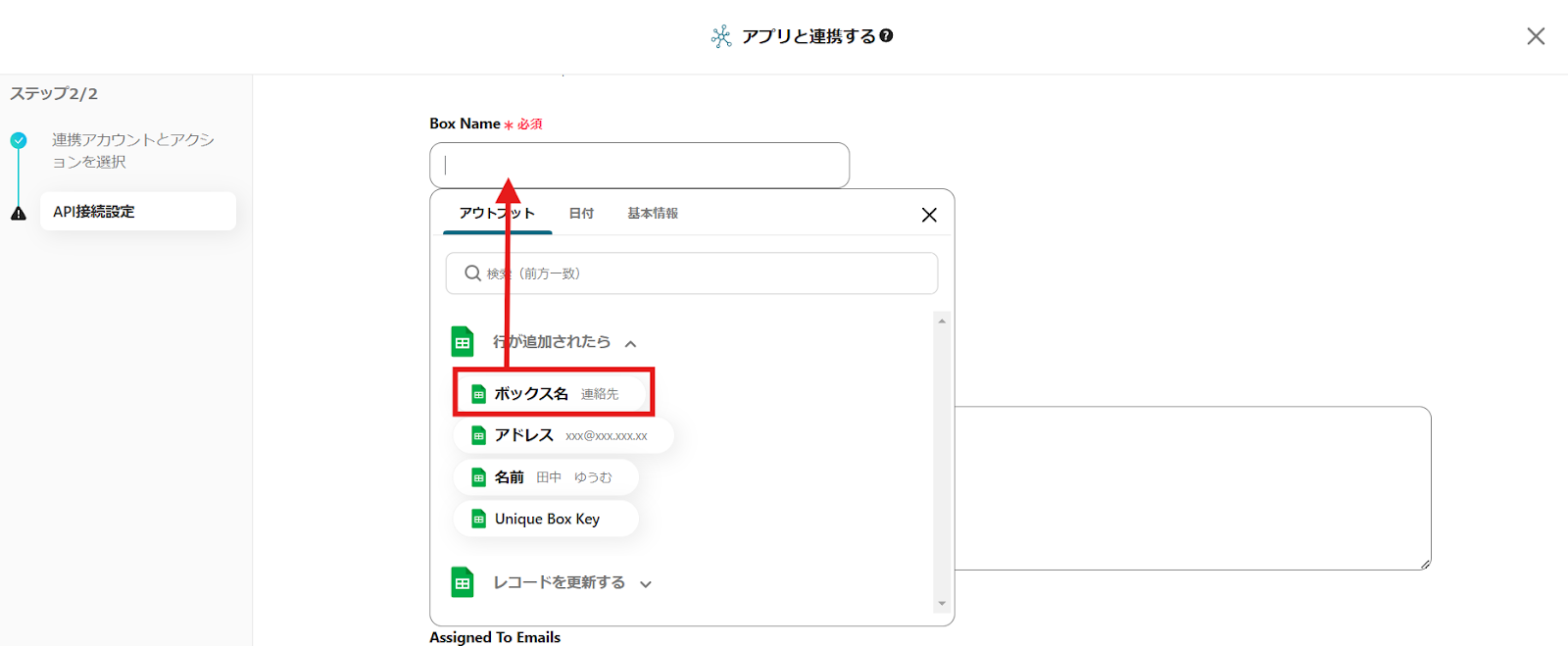Image resolution: width=1568 pixels, height=646 pixels.
Task: Select the Unique Box Key output item
Action: coord(546,519)
